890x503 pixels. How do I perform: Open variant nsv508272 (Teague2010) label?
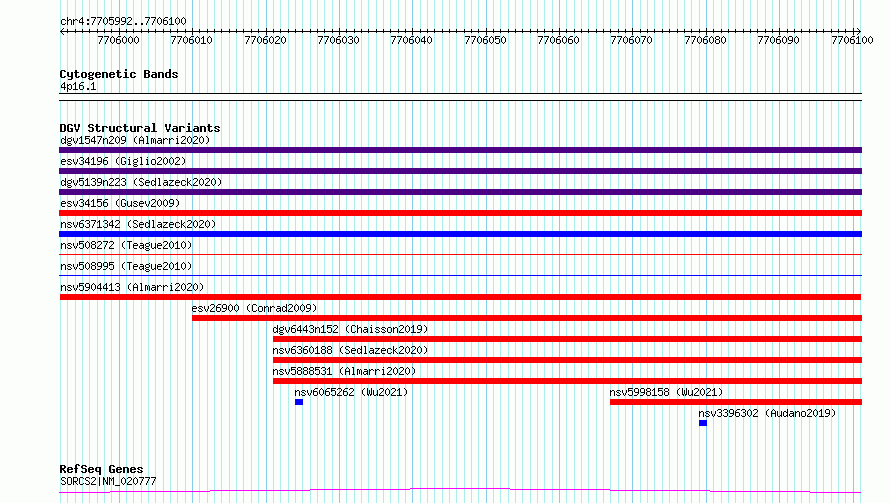pyautogui.click(x=126, y=245)
